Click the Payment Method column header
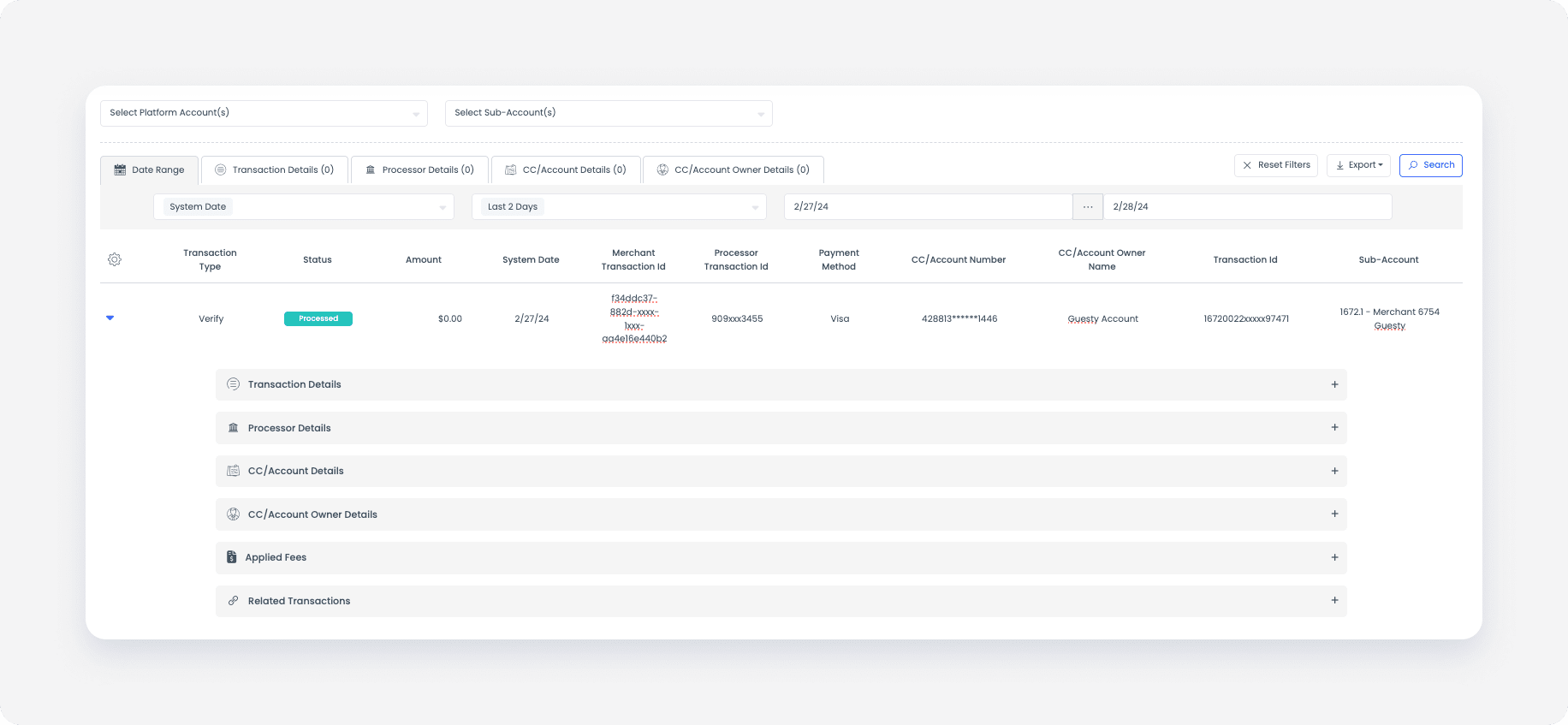The image size is (1568, 725). tap(839, 259)
